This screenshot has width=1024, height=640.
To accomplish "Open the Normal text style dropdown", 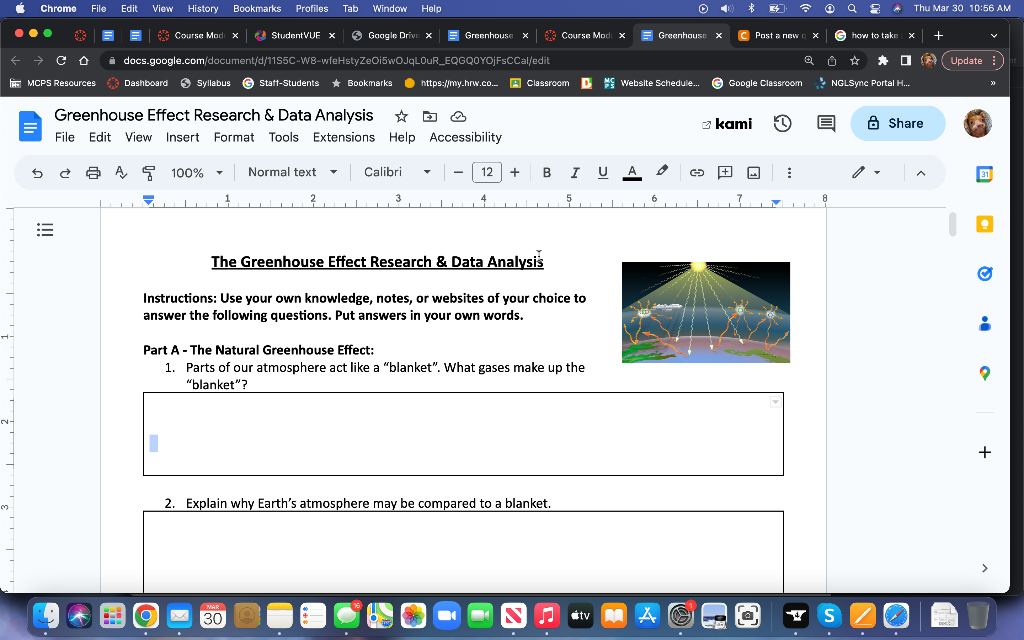I will (x=292, y=172).
